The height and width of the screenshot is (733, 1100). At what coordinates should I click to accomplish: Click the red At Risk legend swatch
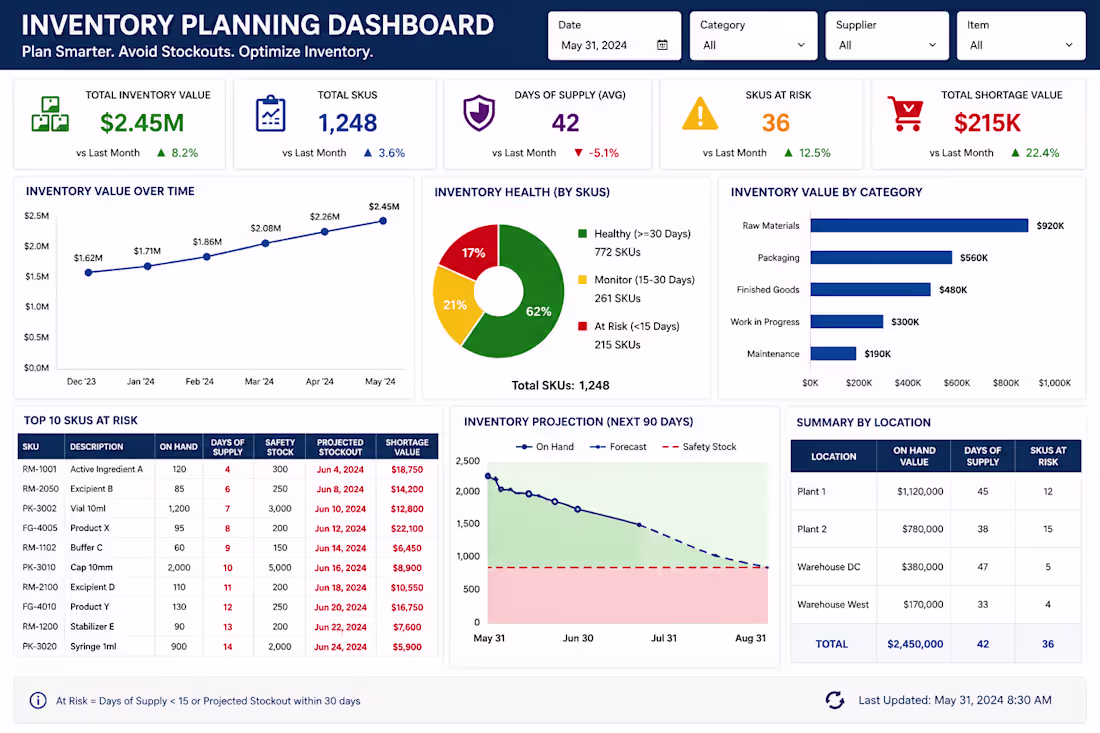582,326
